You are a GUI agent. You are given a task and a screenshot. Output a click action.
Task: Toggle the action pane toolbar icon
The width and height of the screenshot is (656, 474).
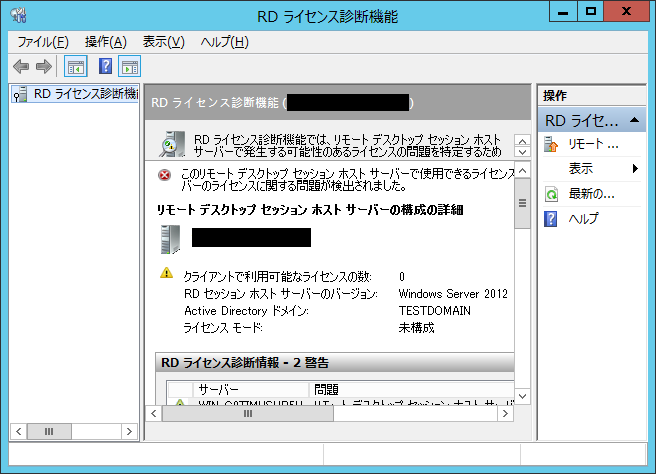(129, 66)
